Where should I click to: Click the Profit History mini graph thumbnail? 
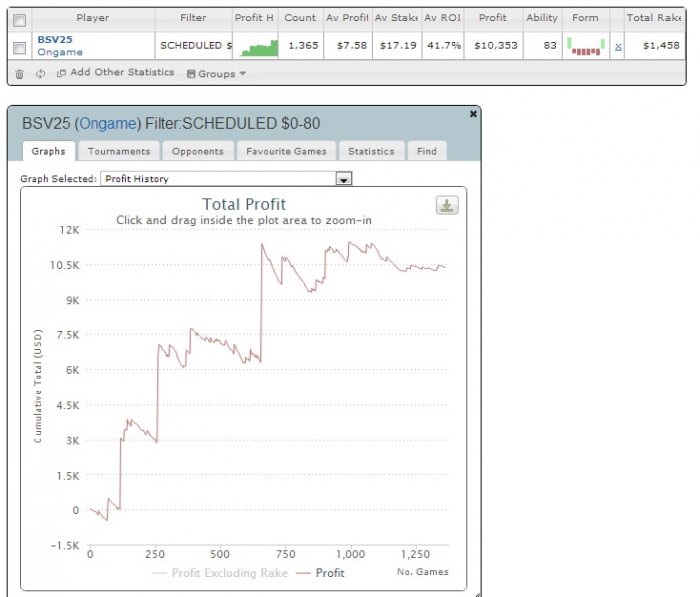coord(258,48)
